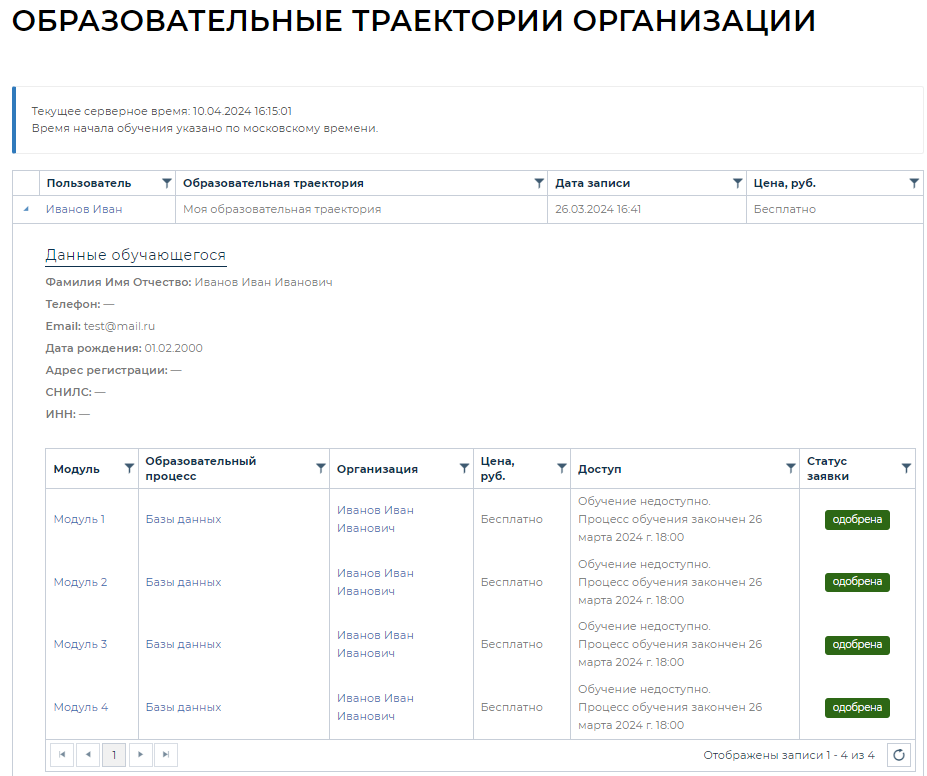Screen dimensions: 927x776
Task: Open filter on top Цена, руб. column
Action: point(913,184)
